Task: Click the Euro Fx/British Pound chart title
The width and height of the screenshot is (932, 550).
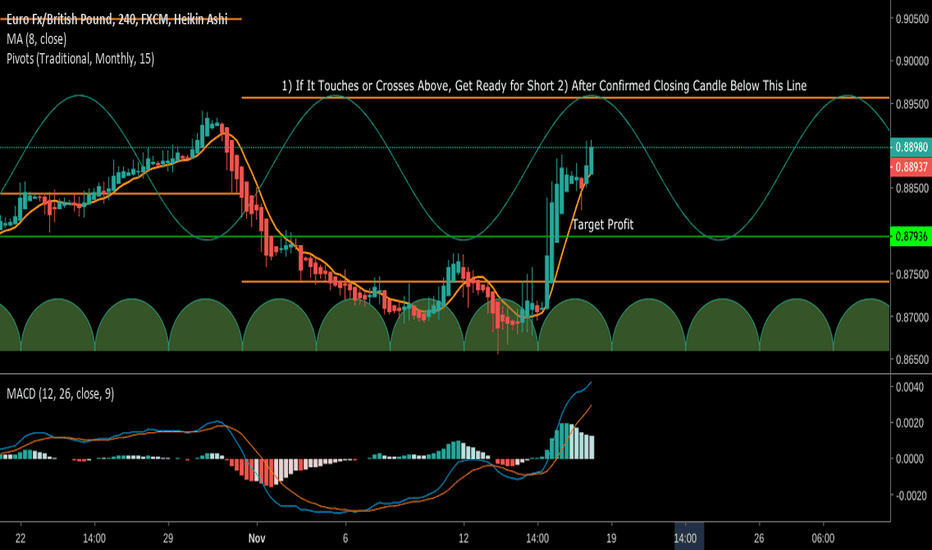Action: click(117, 20)
